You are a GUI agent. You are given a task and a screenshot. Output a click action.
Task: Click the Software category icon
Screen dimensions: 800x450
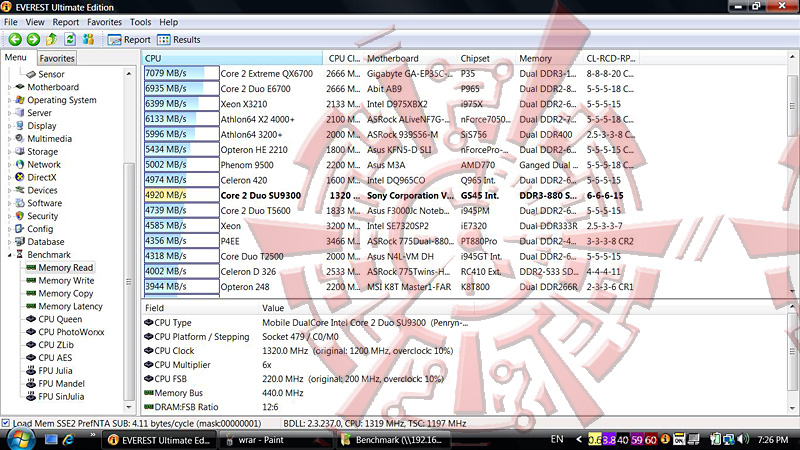click(x=20, y=203)
